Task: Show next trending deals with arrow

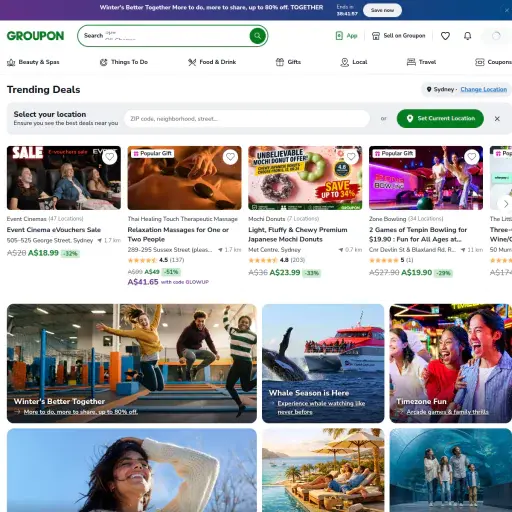Action: pos(505,204)
